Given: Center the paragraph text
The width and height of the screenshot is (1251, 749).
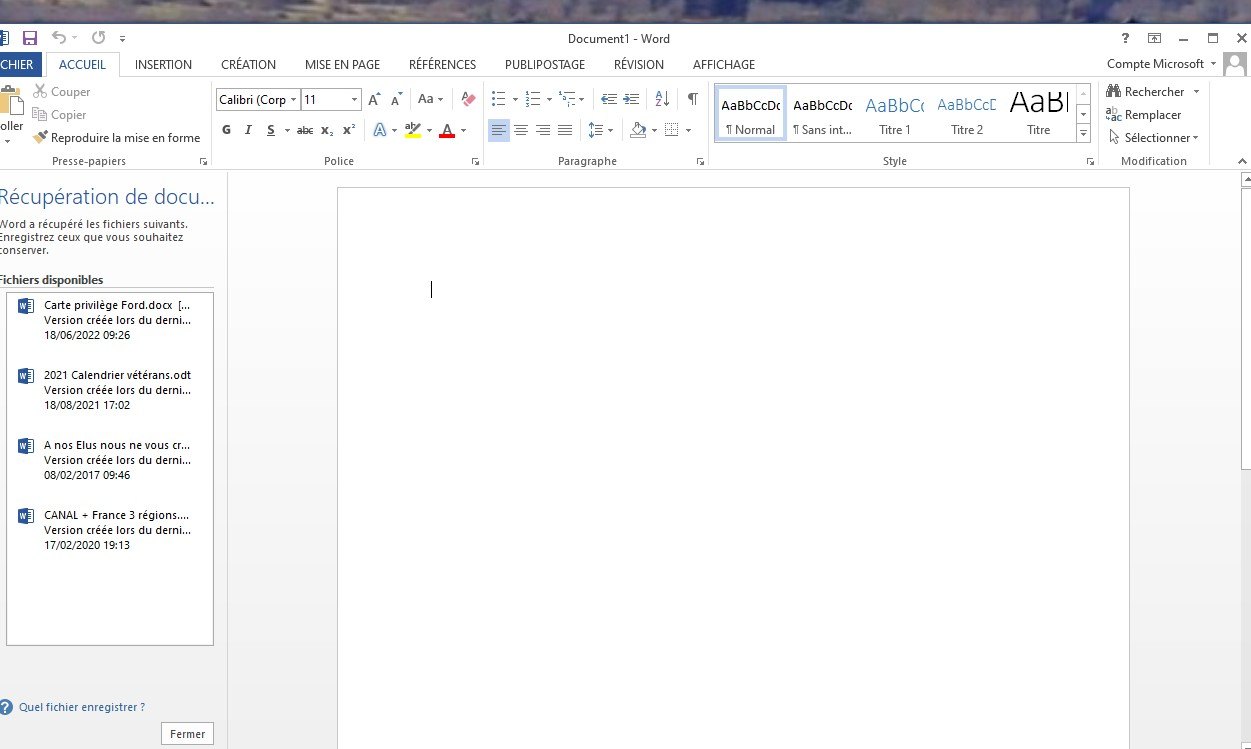Looking at the screenshot, I should (x=521, y=130).
